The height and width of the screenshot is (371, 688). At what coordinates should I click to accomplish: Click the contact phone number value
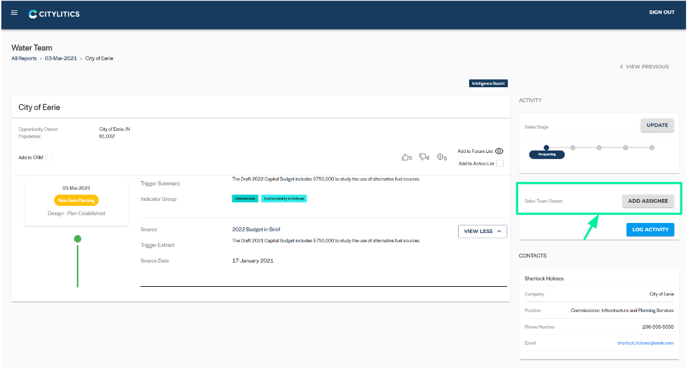(x=658, y=327)
